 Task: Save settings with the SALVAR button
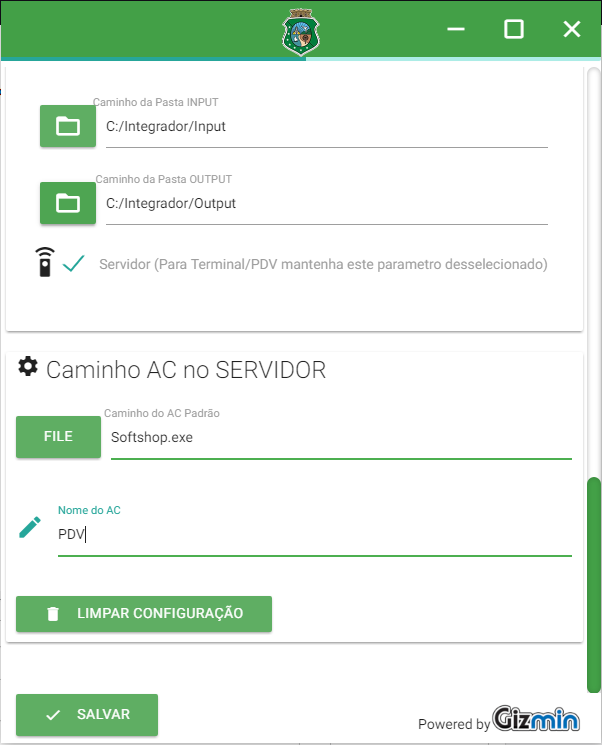point(87,715)
